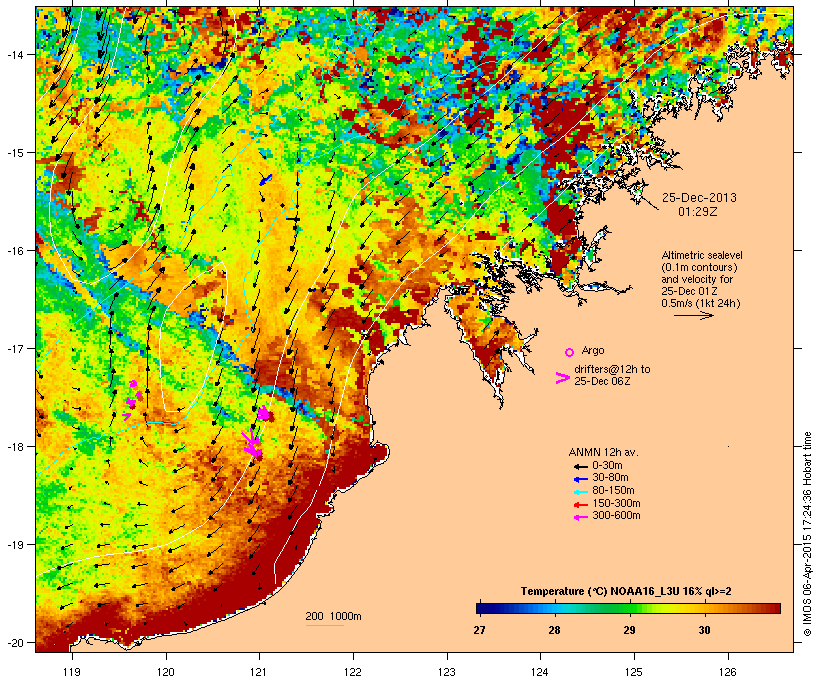Viewport: 820px width, 680px height.
Task: Click the colorbar tick label 28
Action: pos(554,630)
